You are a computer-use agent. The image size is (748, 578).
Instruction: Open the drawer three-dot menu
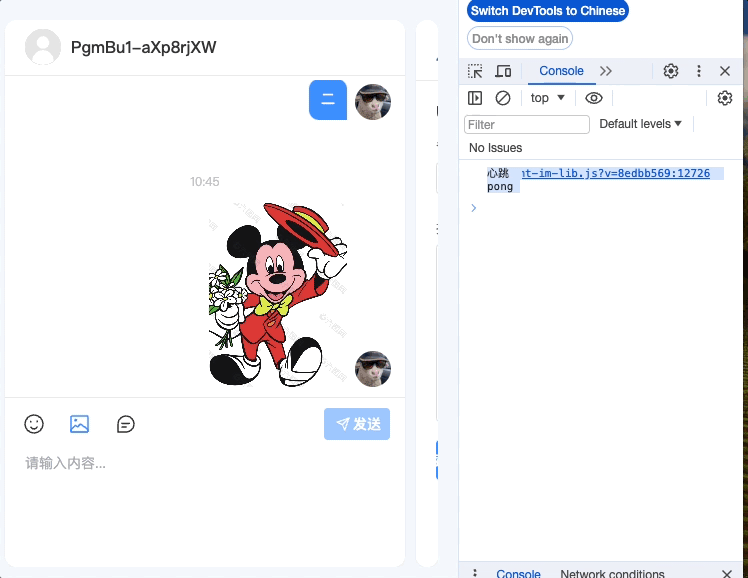(475, 573)
